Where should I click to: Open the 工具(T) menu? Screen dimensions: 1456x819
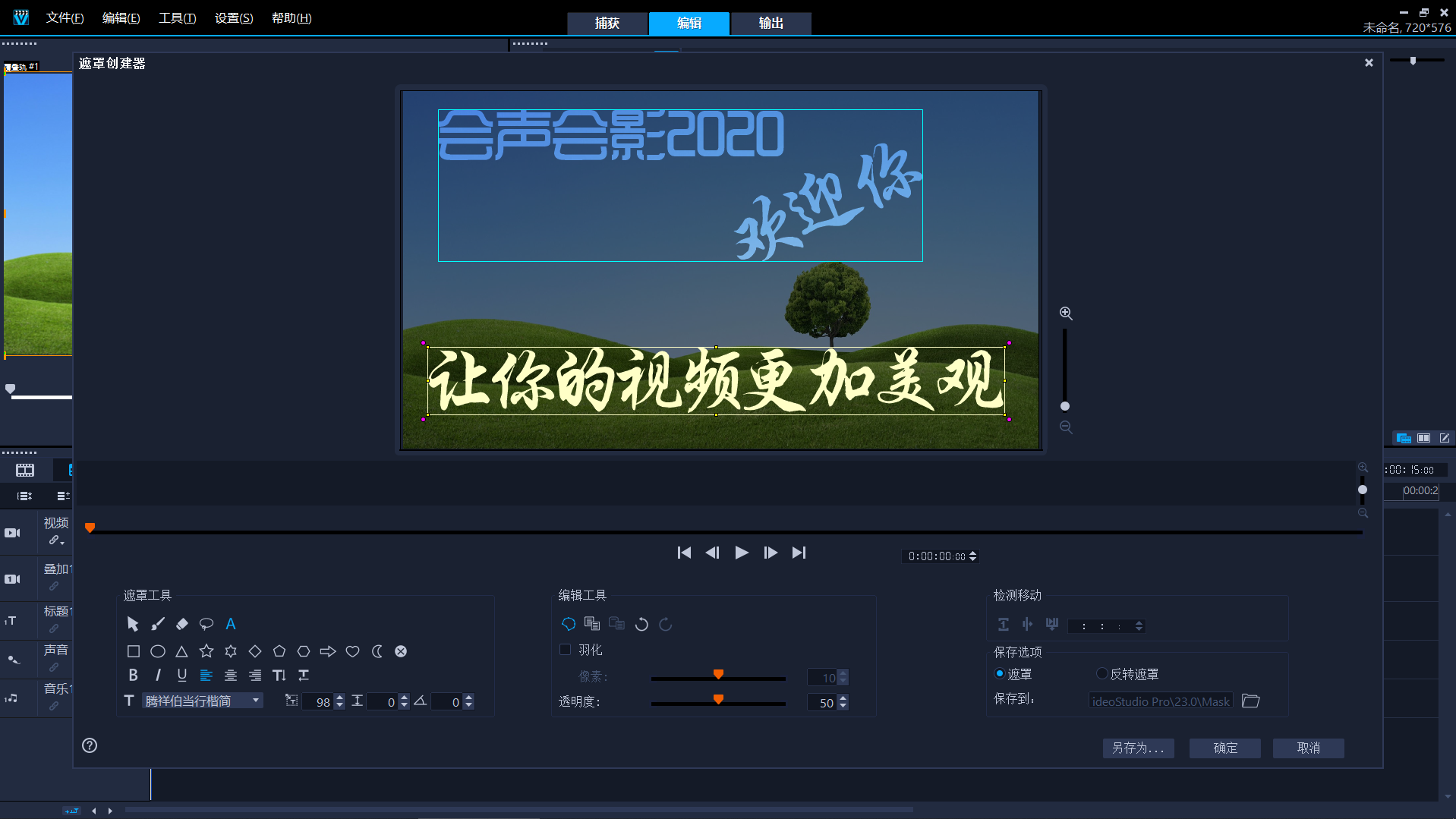pos(178,17)
